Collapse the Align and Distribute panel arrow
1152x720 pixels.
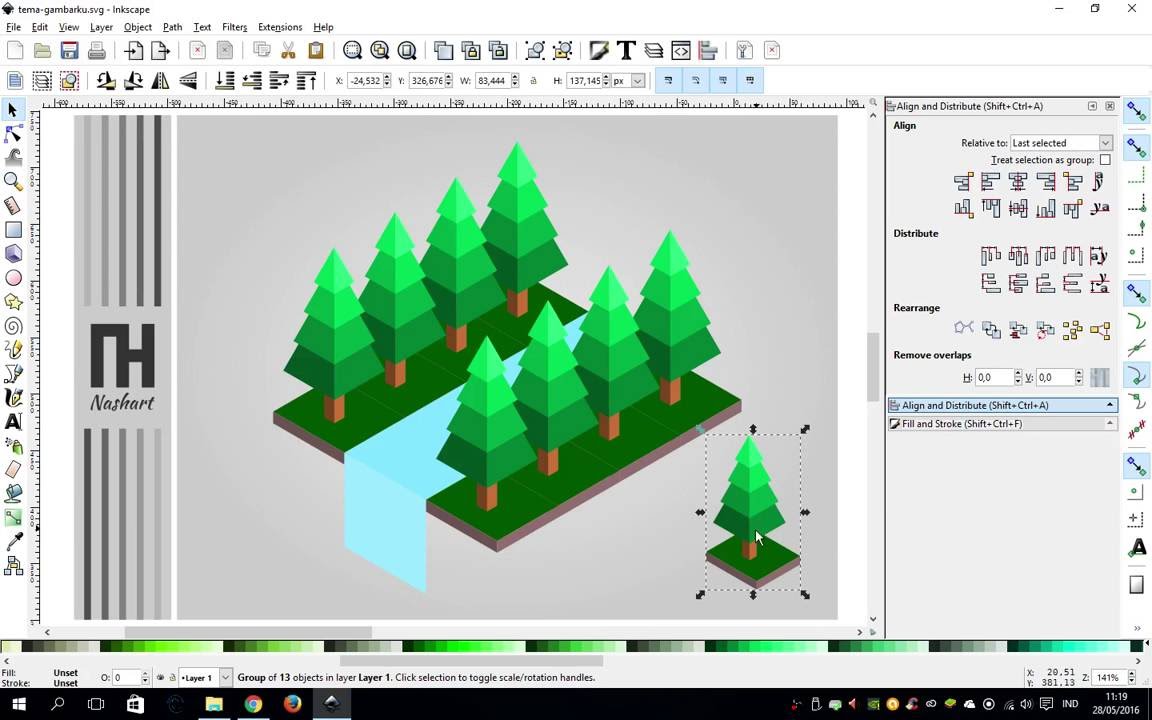pyautogui.click(x=1109, y=405)
